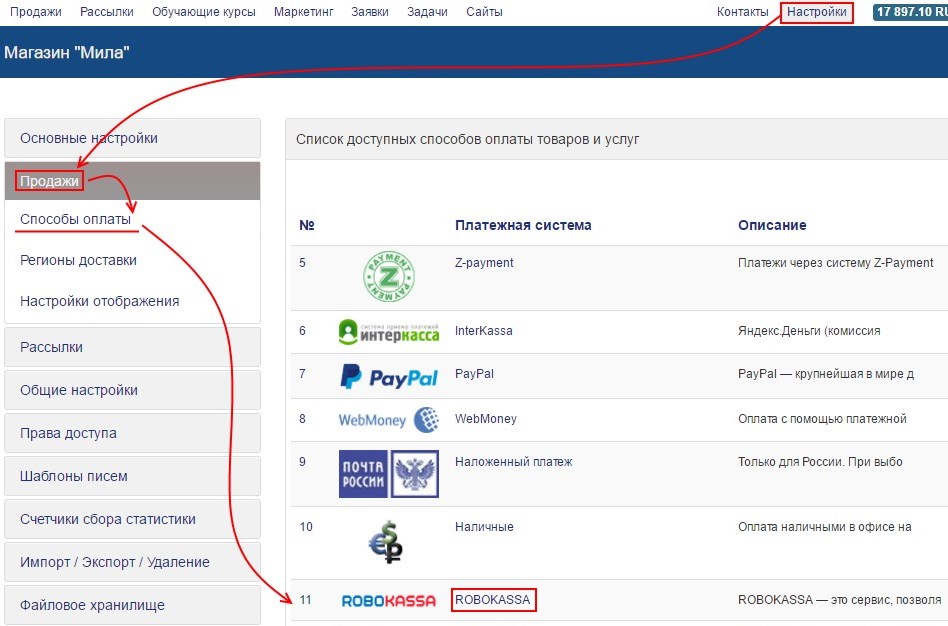Screen dimensions: 948x626
Task: Click the account balance indicator
Action: coord(910,12)
